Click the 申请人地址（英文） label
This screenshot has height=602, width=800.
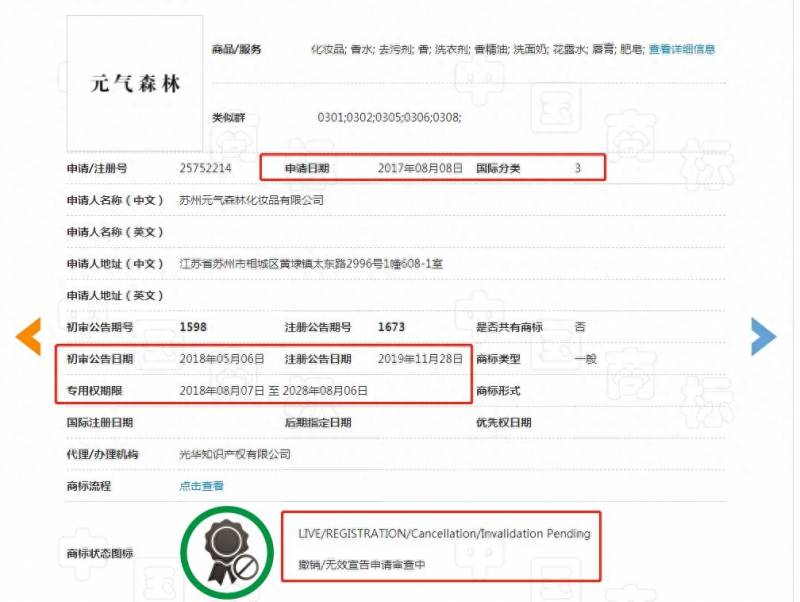[x=115, y=295]
